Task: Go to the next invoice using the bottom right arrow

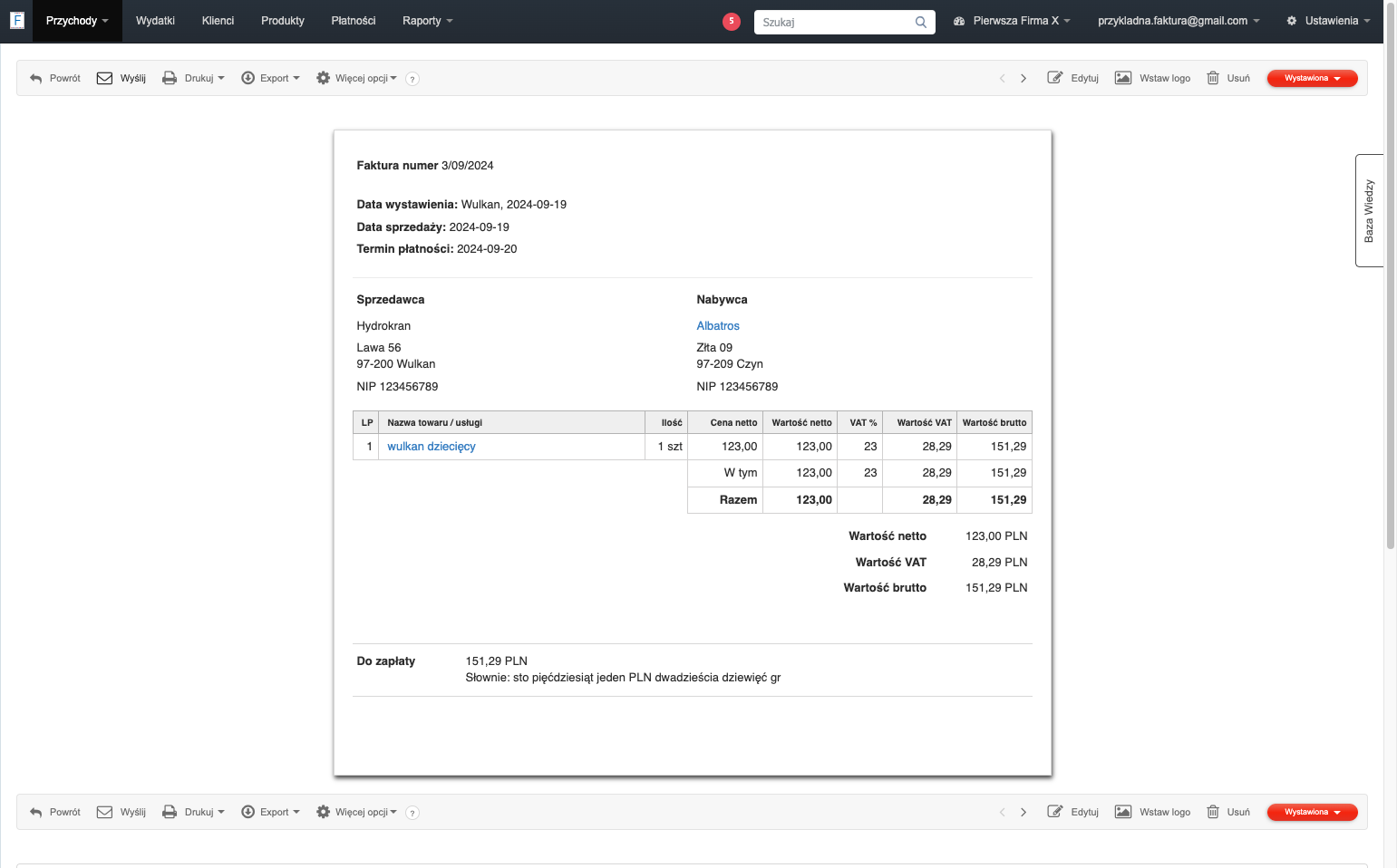Action: pyautogui.click(x=1023, y=813)
